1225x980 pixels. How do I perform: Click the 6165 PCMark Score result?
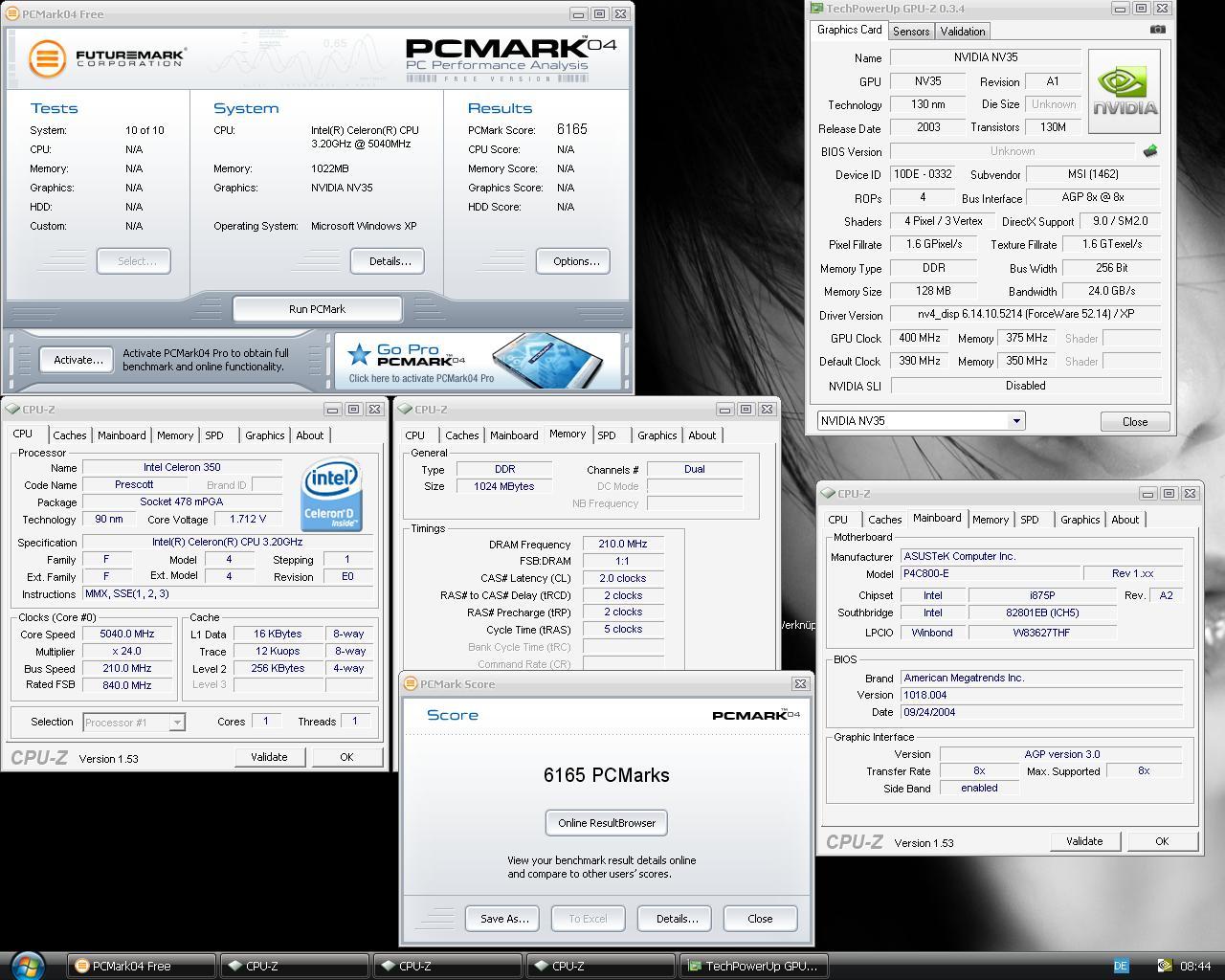click(571, 129)
